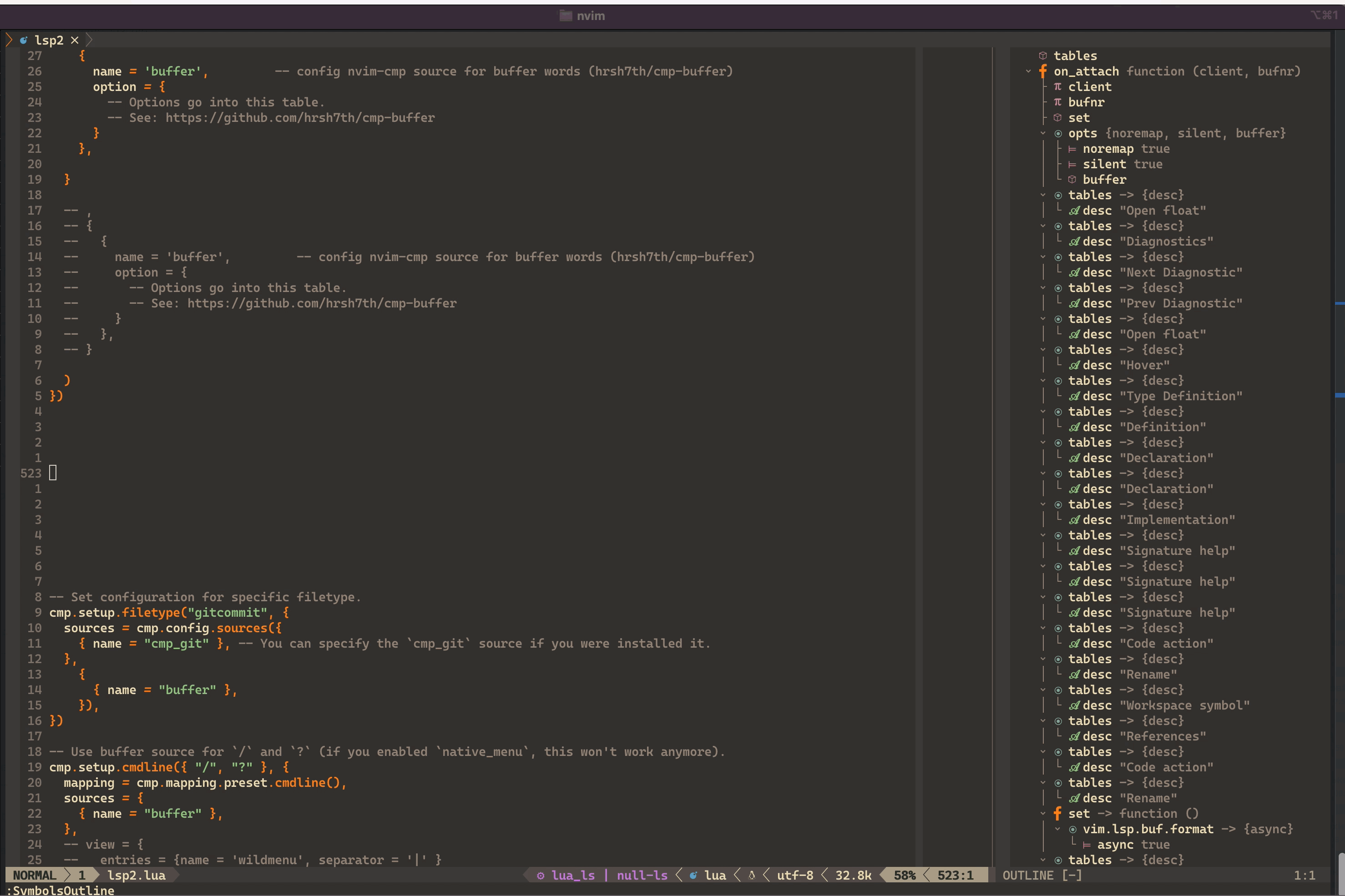Click the package icon beside topmost tables entry
1345x896 pixels.
click(x=1042, y=56)
